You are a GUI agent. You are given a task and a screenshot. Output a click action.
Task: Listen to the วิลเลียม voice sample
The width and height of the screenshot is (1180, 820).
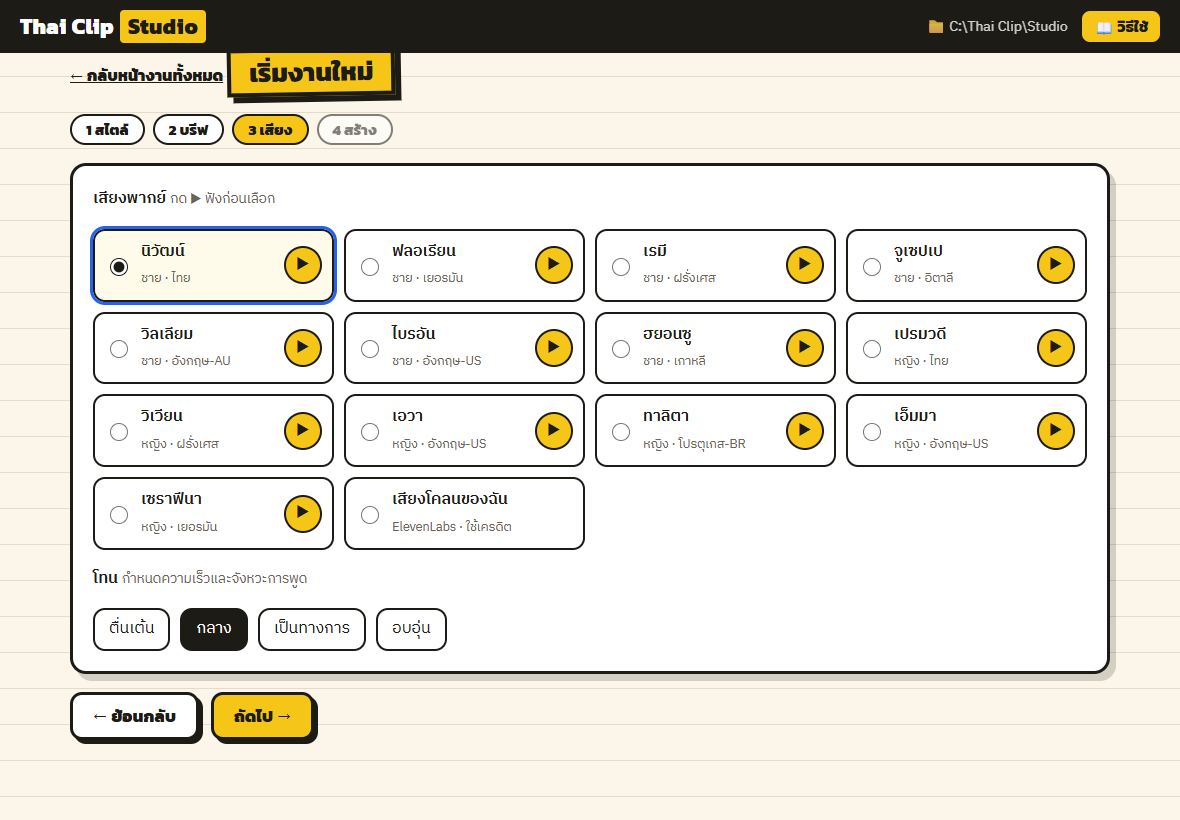coord(303,348)
